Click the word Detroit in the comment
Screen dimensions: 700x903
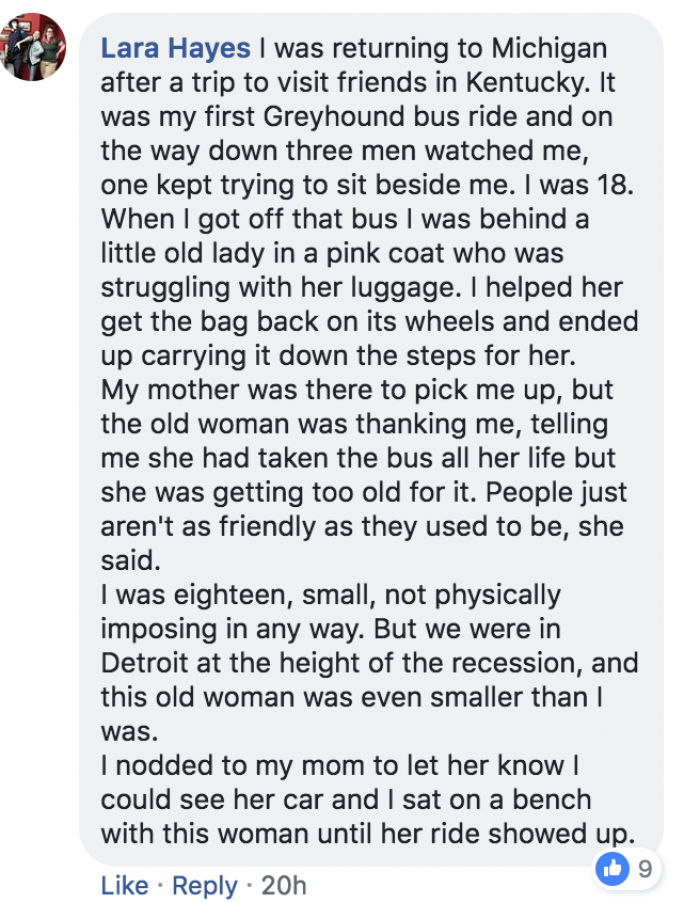[144, 663]
